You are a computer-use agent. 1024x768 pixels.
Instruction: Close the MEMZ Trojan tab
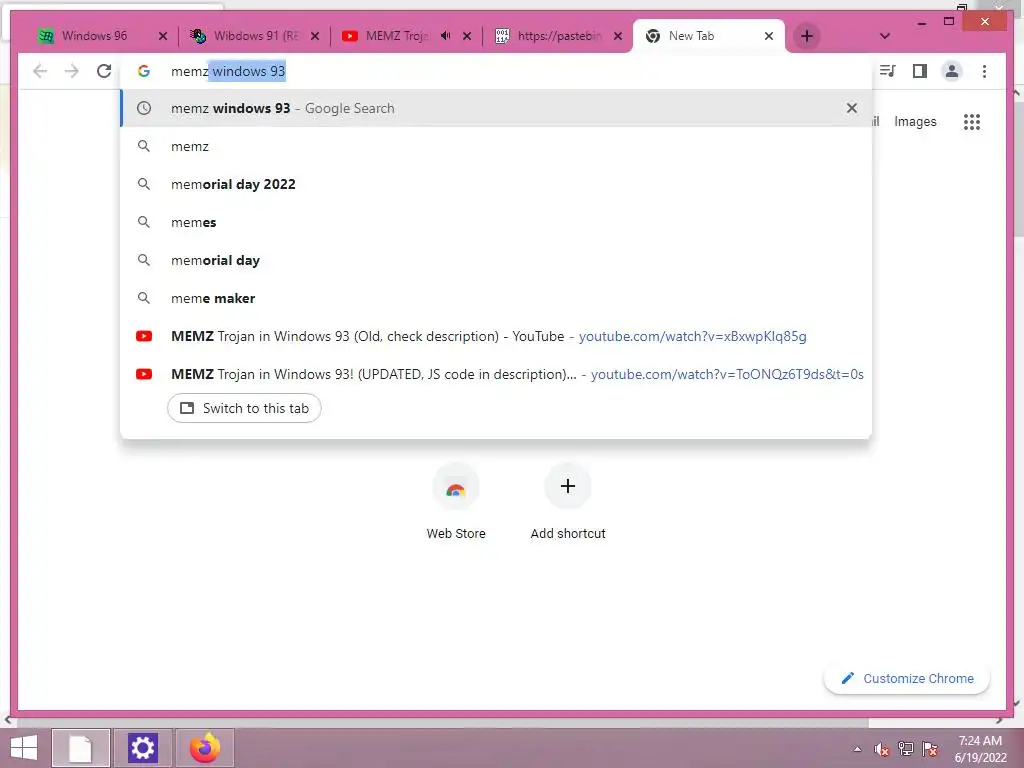pos(467,37)
